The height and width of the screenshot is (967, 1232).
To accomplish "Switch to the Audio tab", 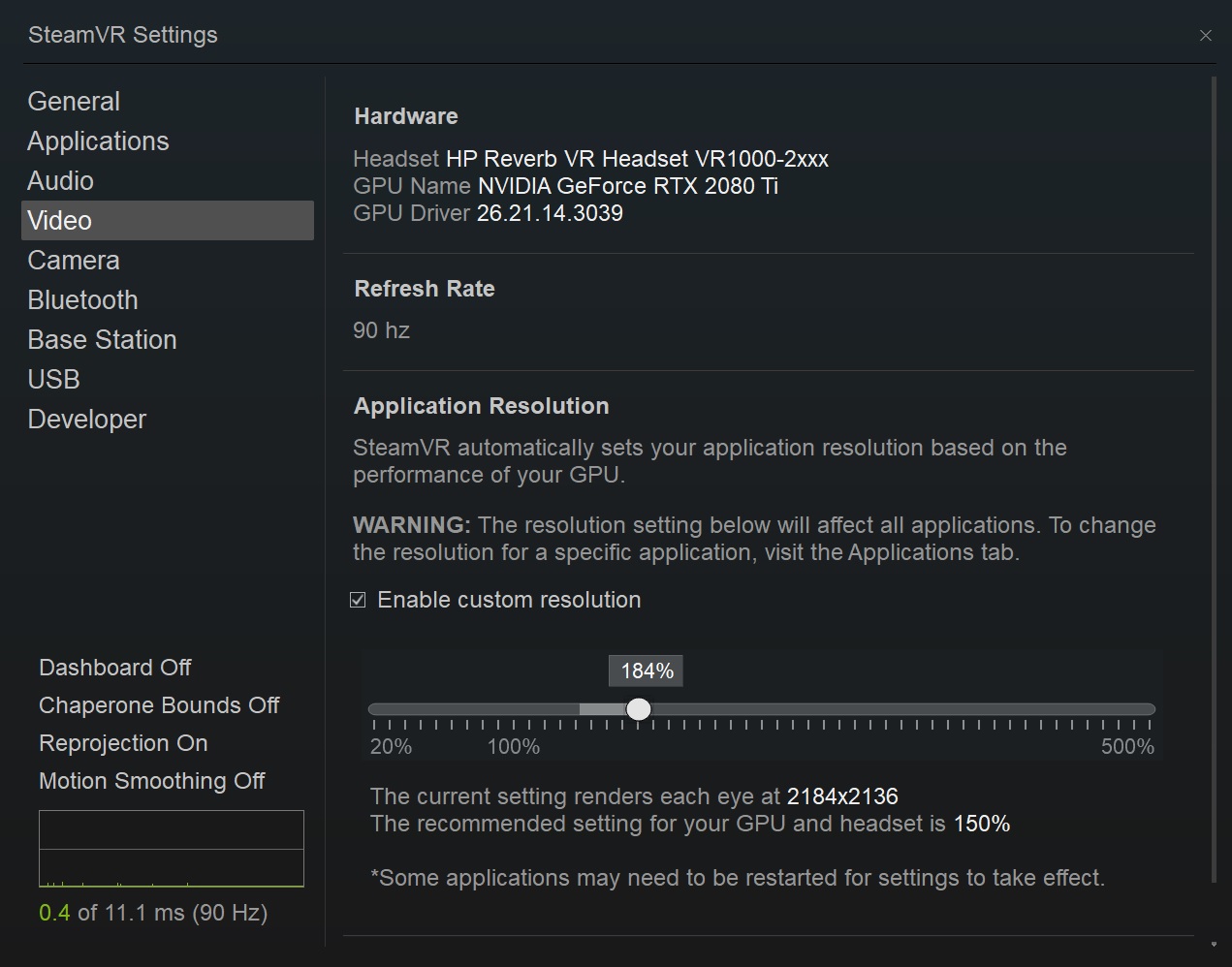I will tap(60, 181).
